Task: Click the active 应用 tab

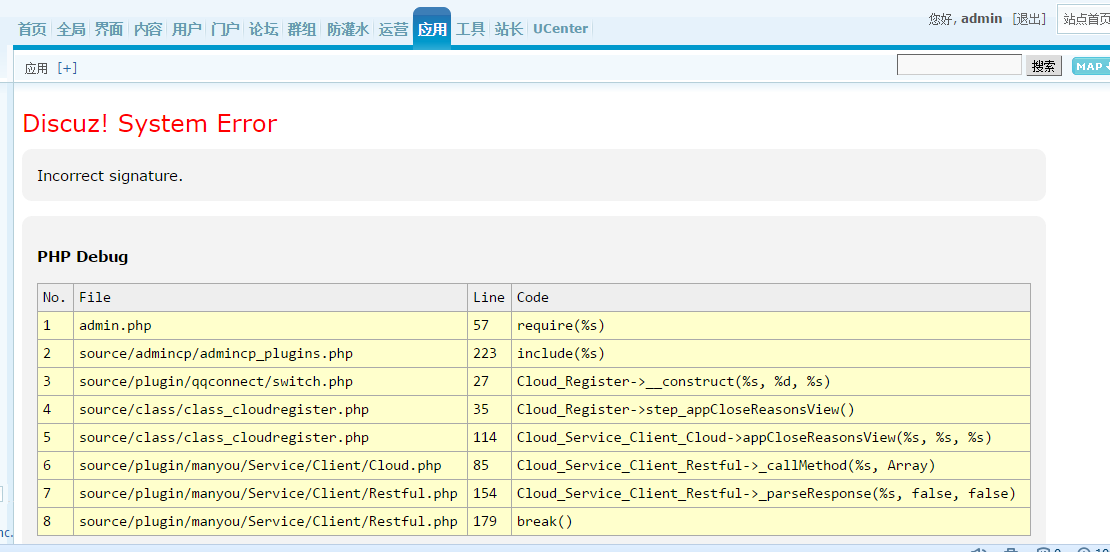Action: [432, 29]
